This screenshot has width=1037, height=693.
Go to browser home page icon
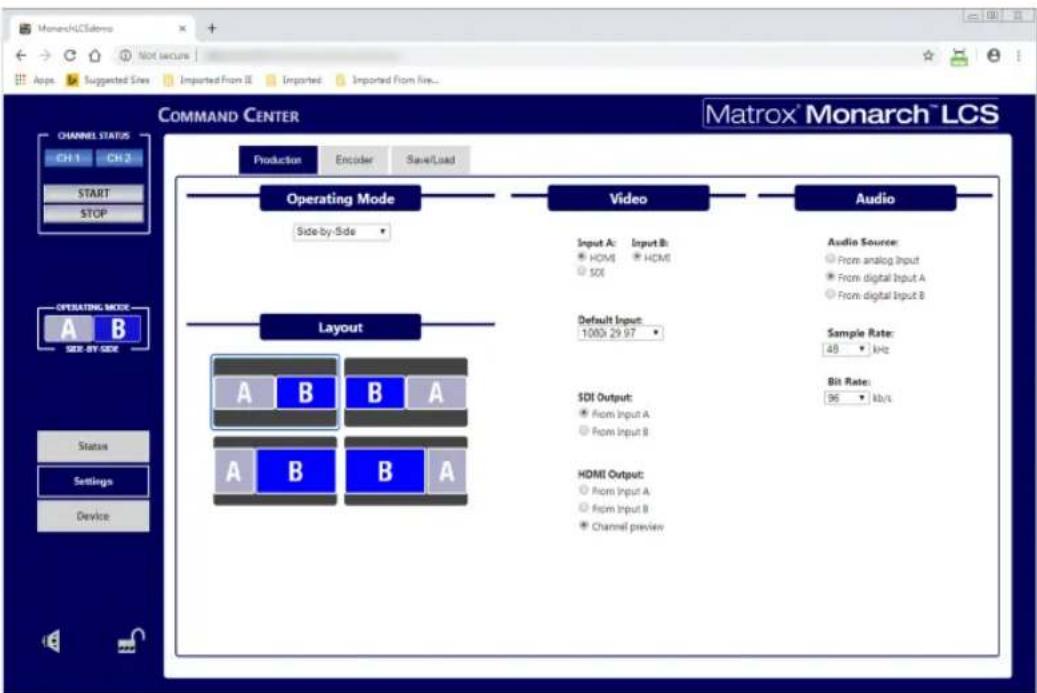(95, 56)
